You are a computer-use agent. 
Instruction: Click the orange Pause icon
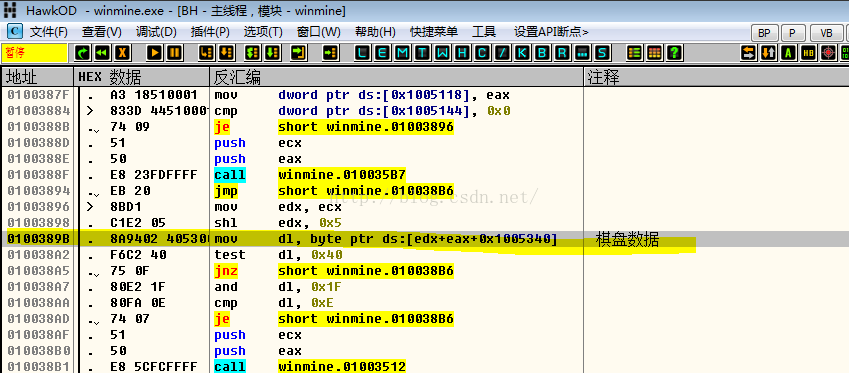tap(174, 53)
